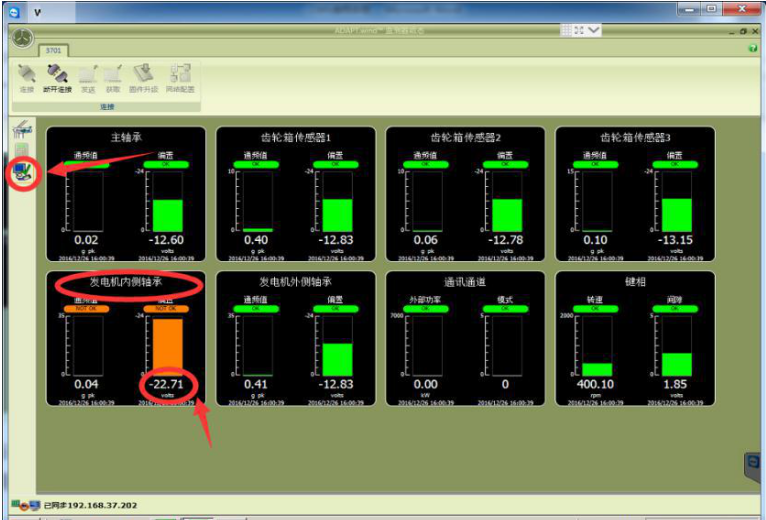Viewport: 766px width, 520px height.
Task: Select the 发电机内侧轴承 panel title
Action: [126, 282]
